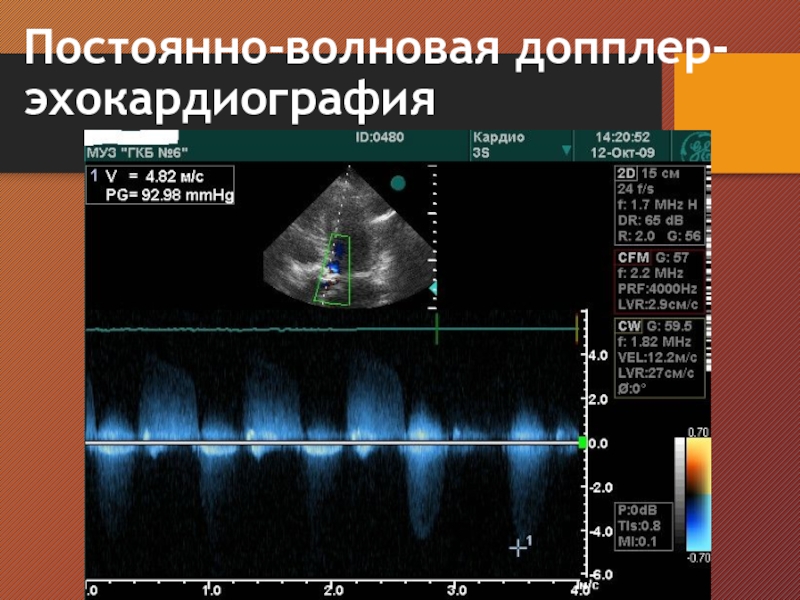Screen dimensions: 800x600
Task: Click the text "P:0dB"
Action: [x=637, y=510]
